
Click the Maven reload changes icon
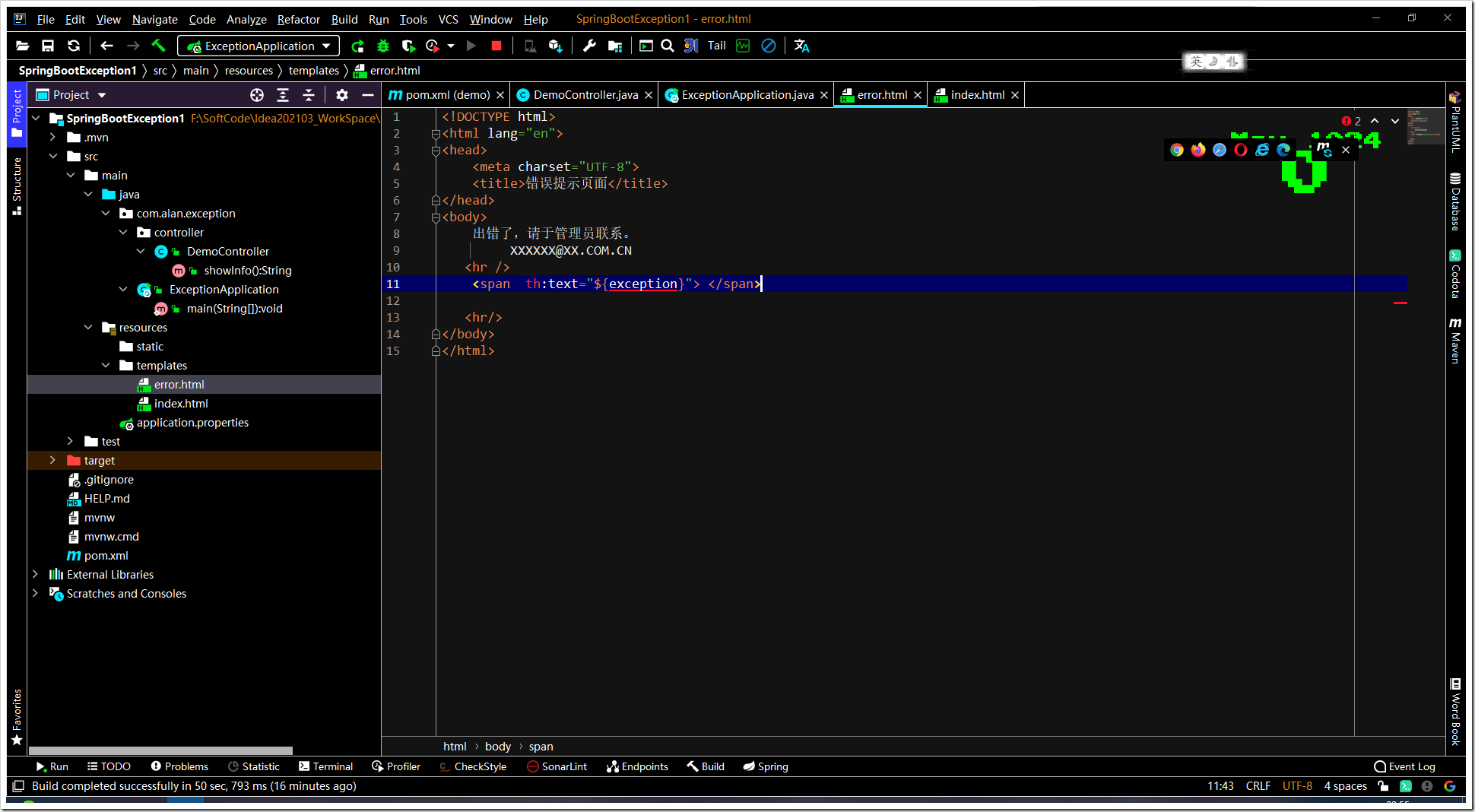[x=1324, y=149]
